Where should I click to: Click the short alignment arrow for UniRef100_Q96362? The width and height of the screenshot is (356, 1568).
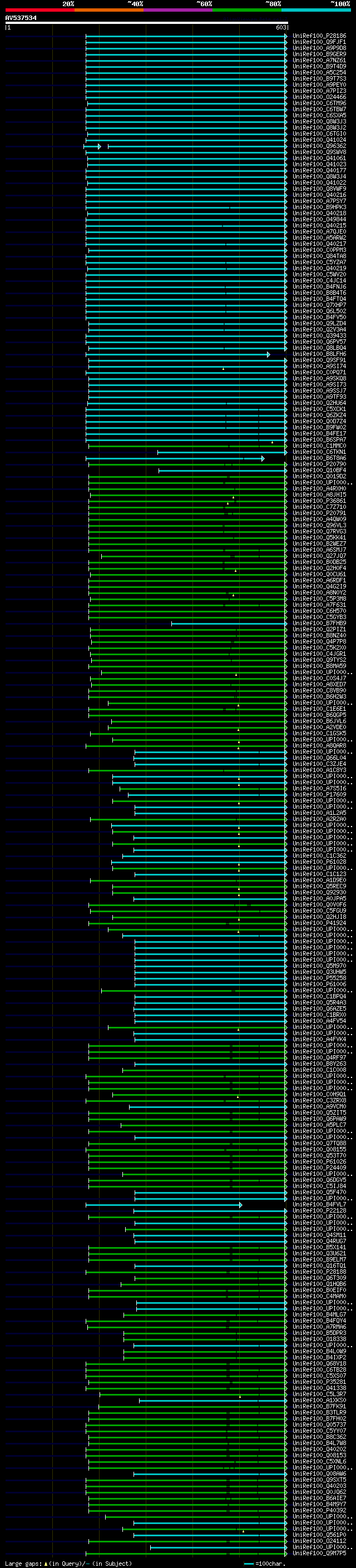[92, 147]
